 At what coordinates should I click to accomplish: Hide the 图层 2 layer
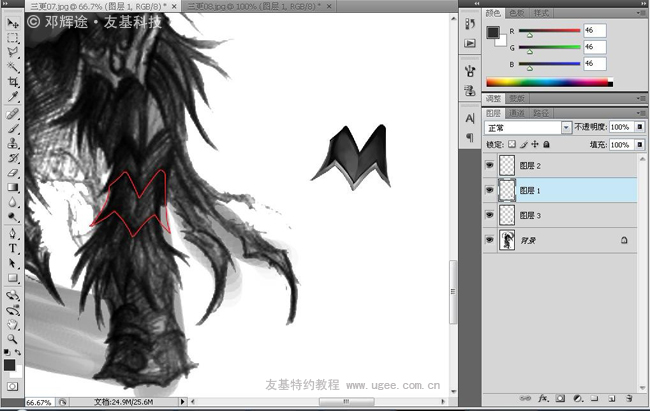490,165
